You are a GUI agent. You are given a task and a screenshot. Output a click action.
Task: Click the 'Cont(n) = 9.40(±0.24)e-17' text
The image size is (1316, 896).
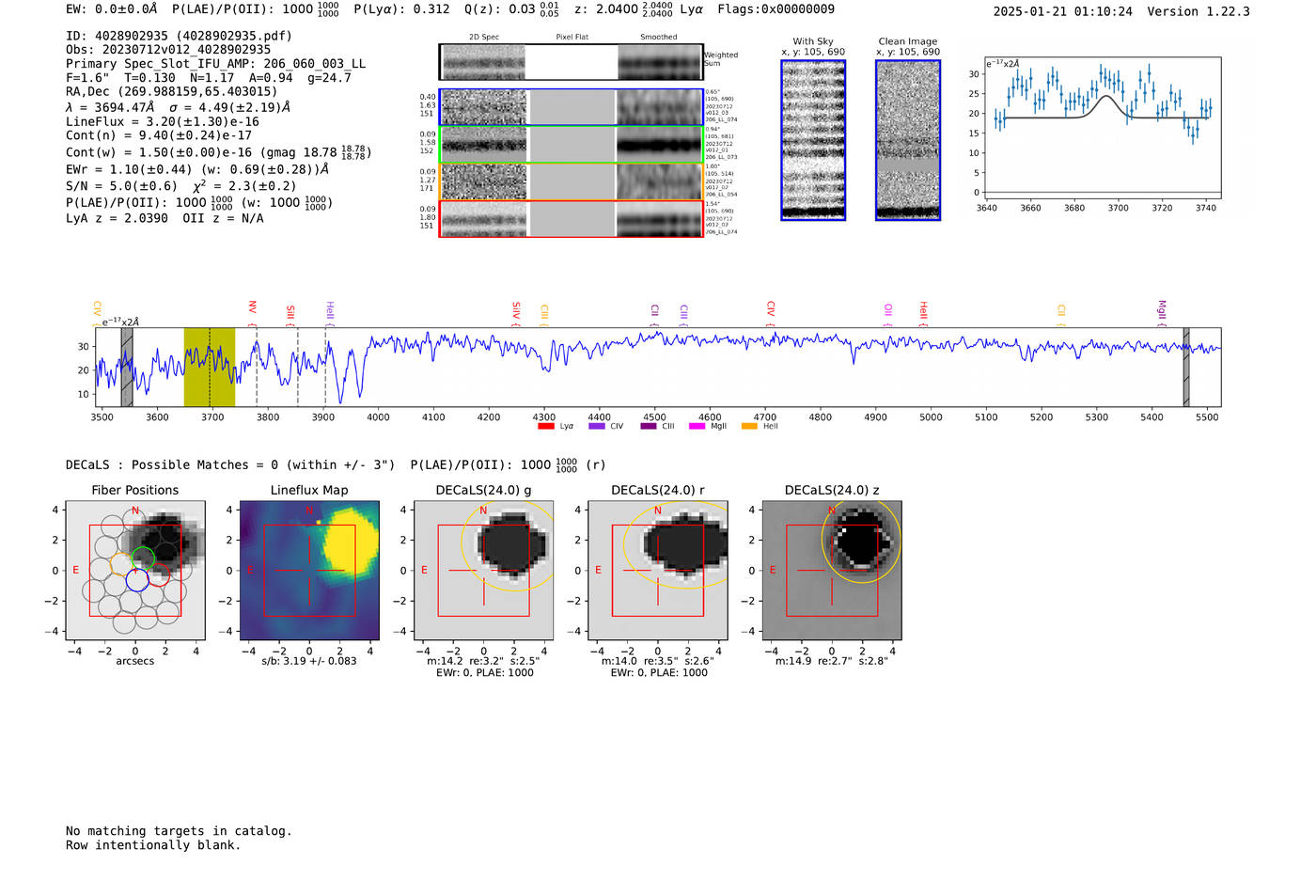[159, 135]
